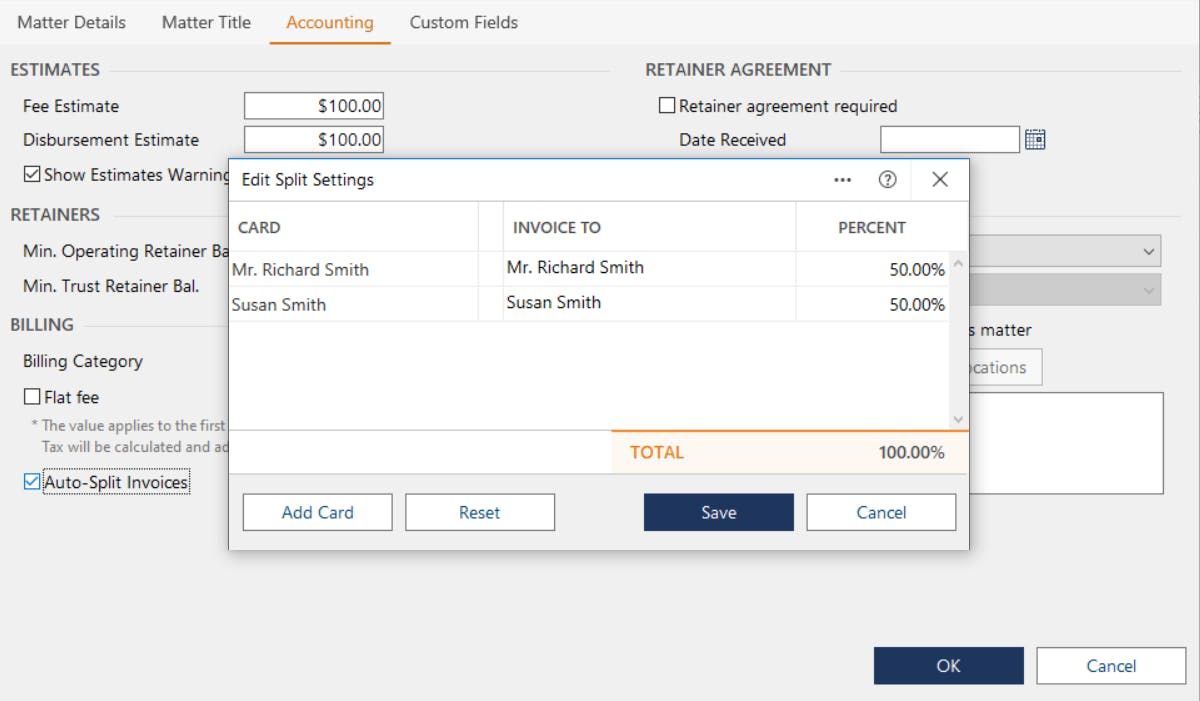Select Susan Smith's percent cell
This screenshot has width=1200, height=701.
click(871, 305)
